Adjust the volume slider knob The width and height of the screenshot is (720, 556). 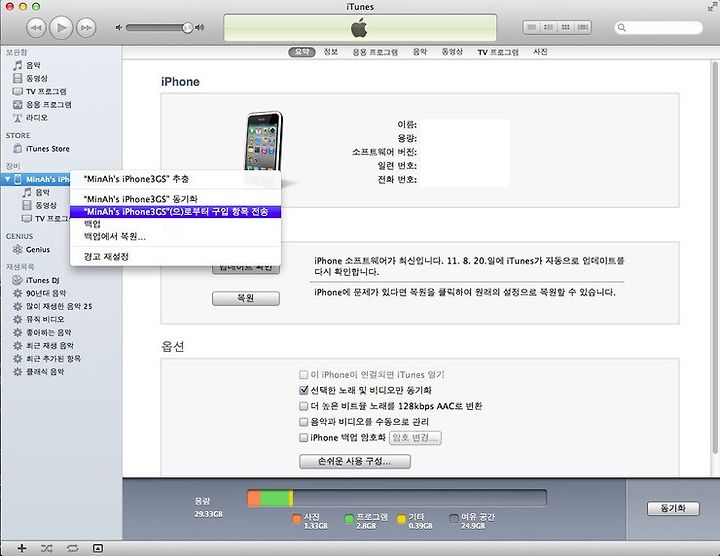187,28
